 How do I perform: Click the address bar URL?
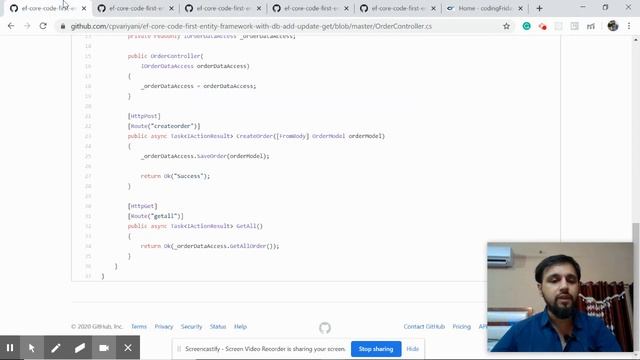(251, 26)
